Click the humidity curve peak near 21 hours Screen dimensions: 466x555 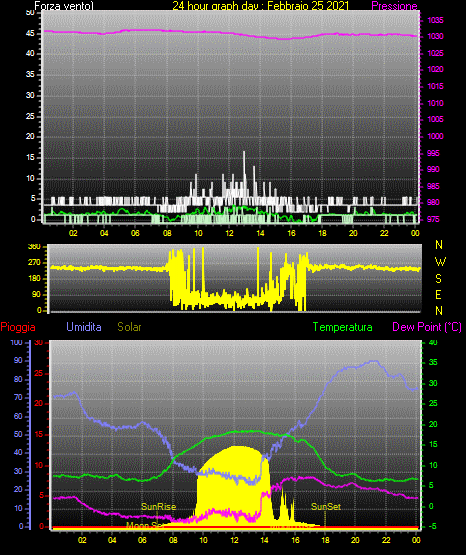point(374,361)
